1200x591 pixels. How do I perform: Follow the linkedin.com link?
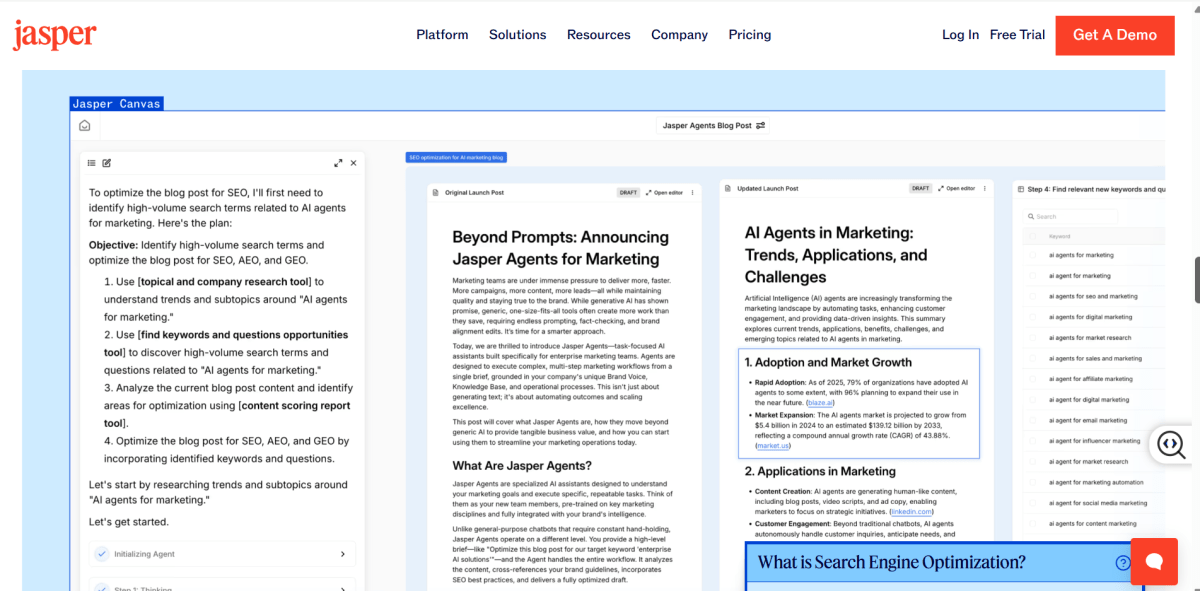pyautogui.click(x=911, y=511)
